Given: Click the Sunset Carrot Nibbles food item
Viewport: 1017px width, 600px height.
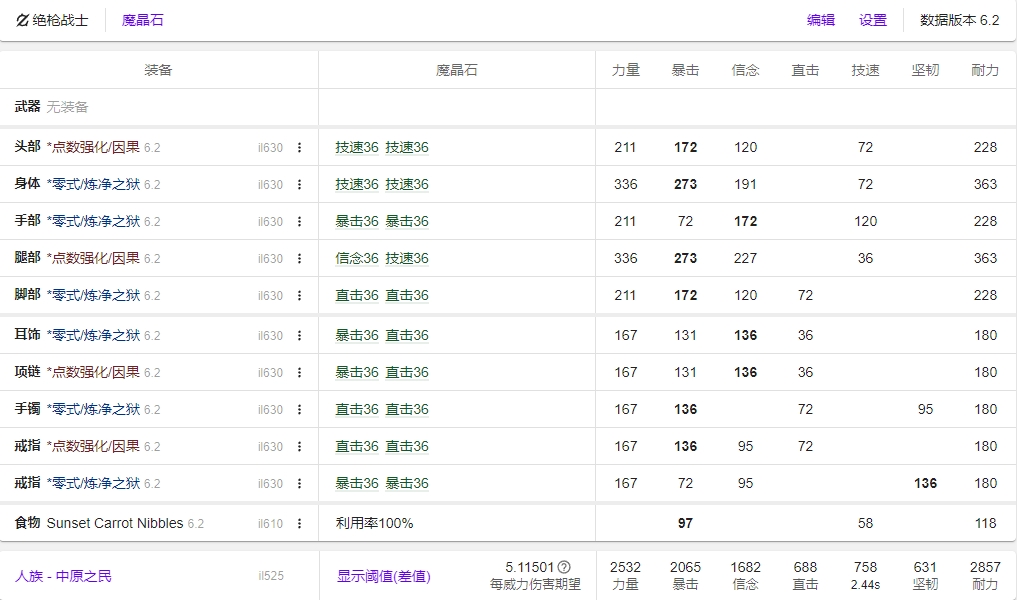Looking at the screenshot, I should coord(115,523).
